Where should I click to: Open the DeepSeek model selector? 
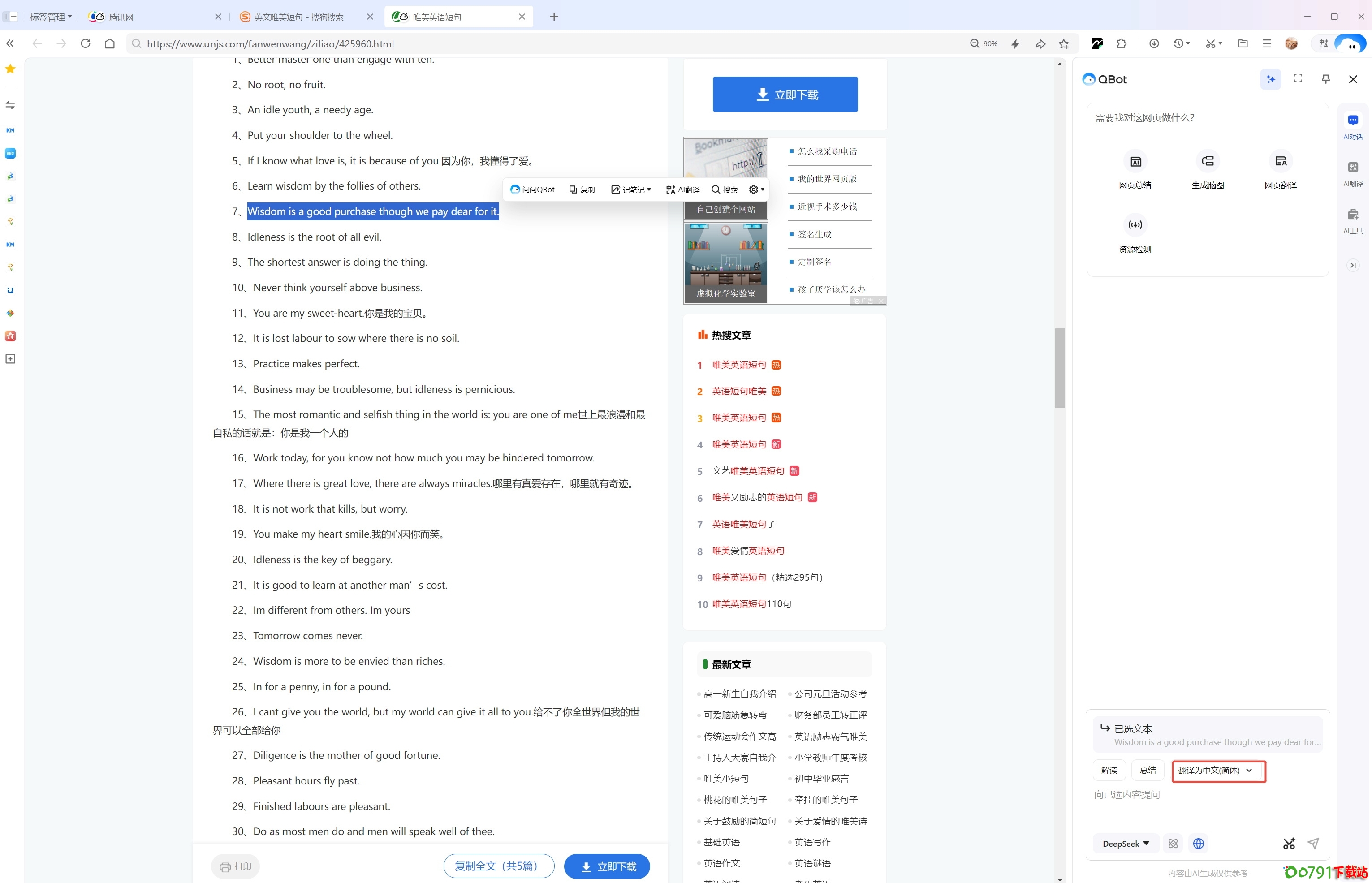[1126, 844]
